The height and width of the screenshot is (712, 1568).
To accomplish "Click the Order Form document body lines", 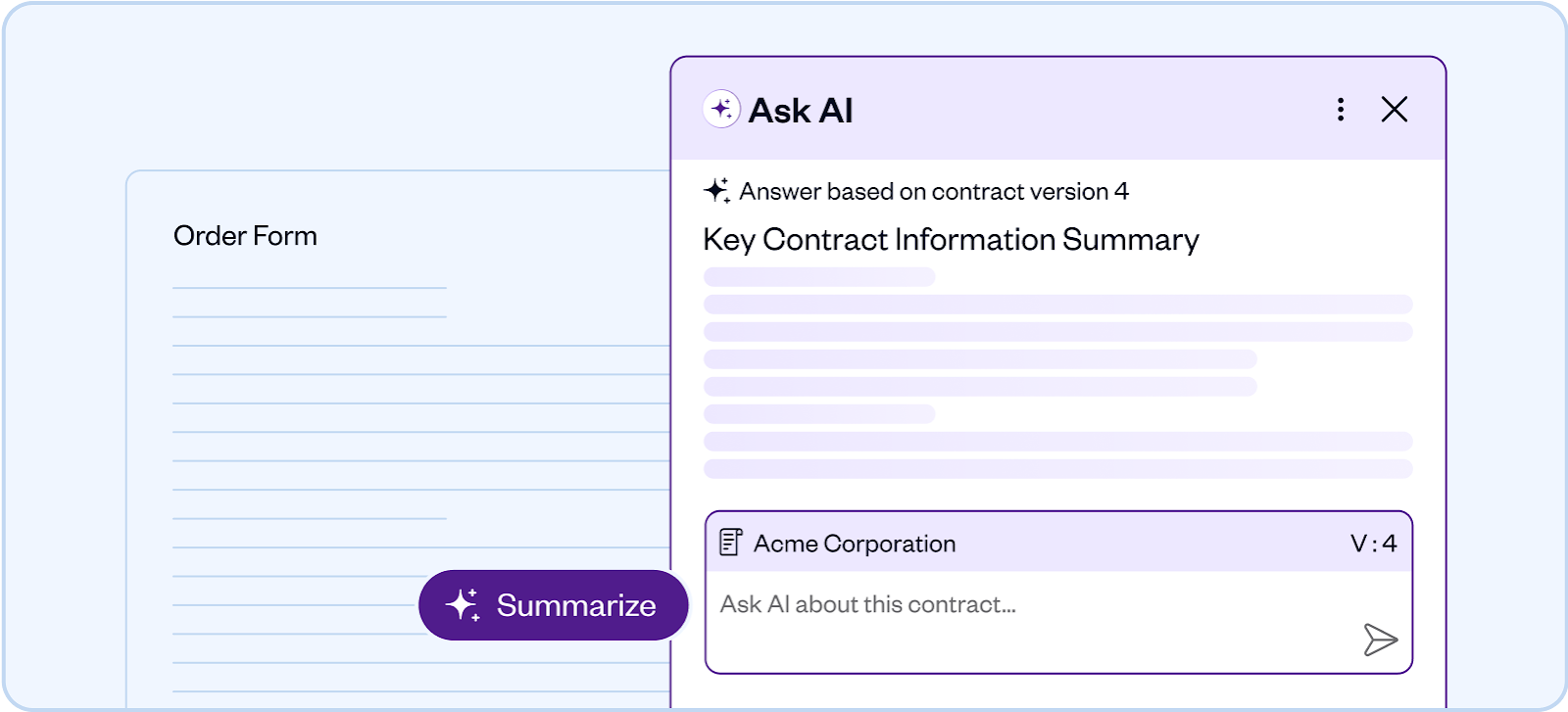I will pyautogui.click(x=421, y=490).
